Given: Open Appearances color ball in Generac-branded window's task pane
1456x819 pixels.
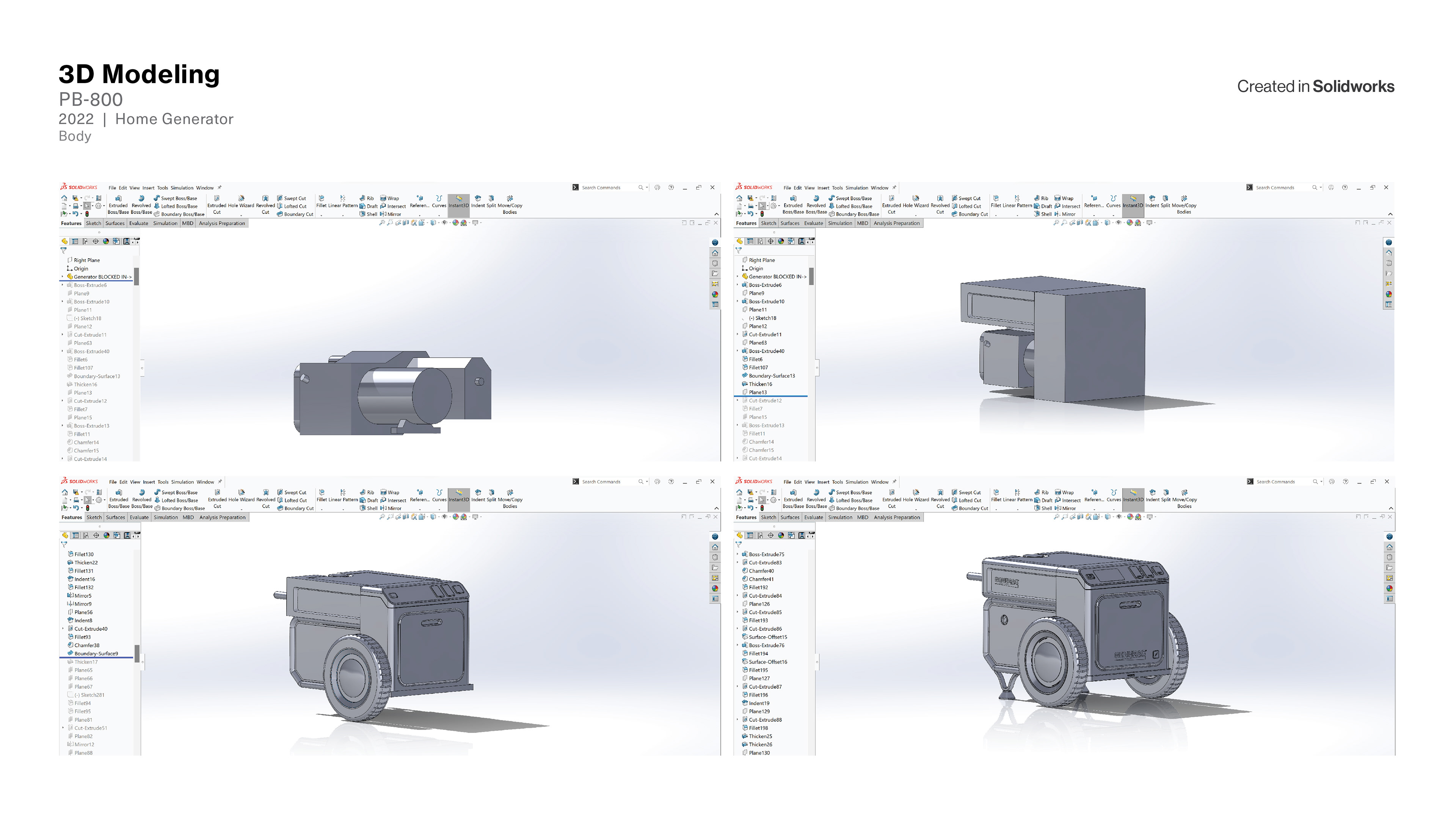Looking at the screenshot, I should (x=1389, y=588).
